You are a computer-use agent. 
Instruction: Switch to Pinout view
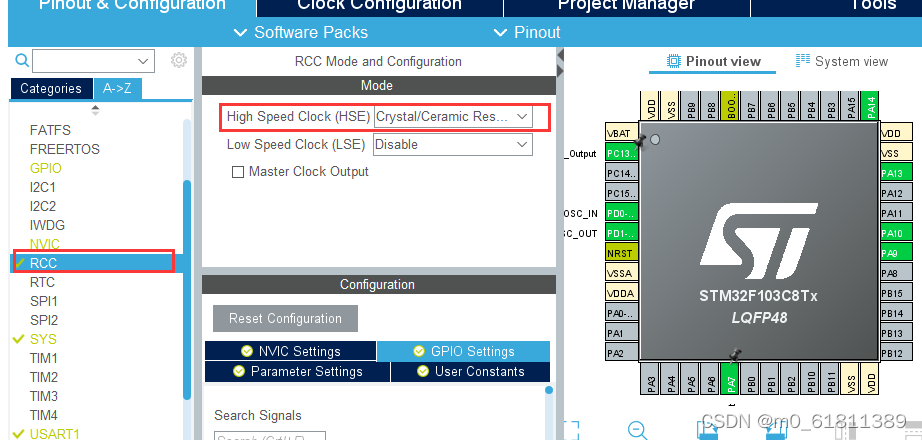(x=714, y=61)
